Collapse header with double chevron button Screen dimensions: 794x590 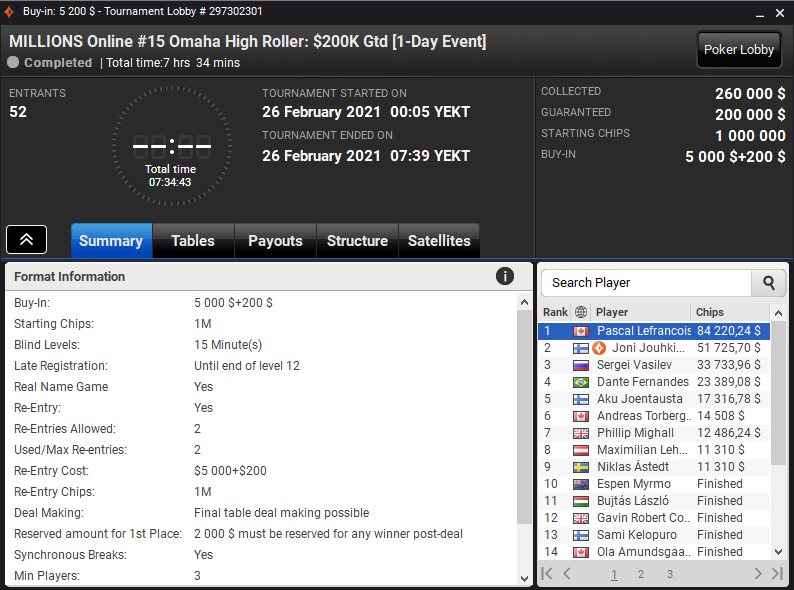pyautogui.click(x=26, y=240)
